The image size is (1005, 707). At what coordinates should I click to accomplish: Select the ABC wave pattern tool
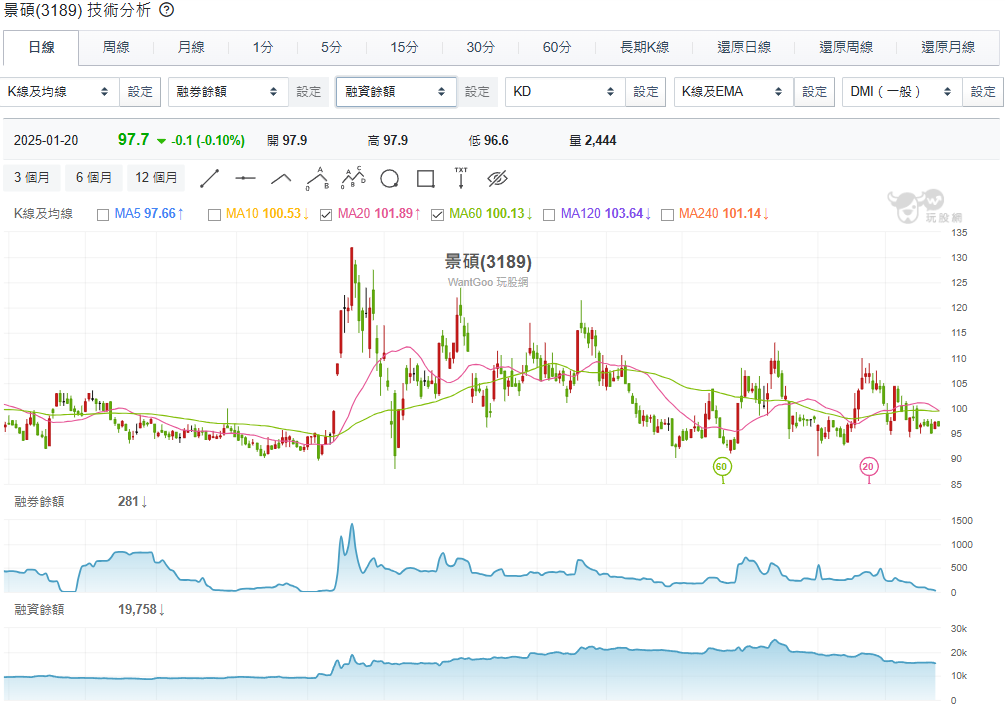(x=317, y=178)
